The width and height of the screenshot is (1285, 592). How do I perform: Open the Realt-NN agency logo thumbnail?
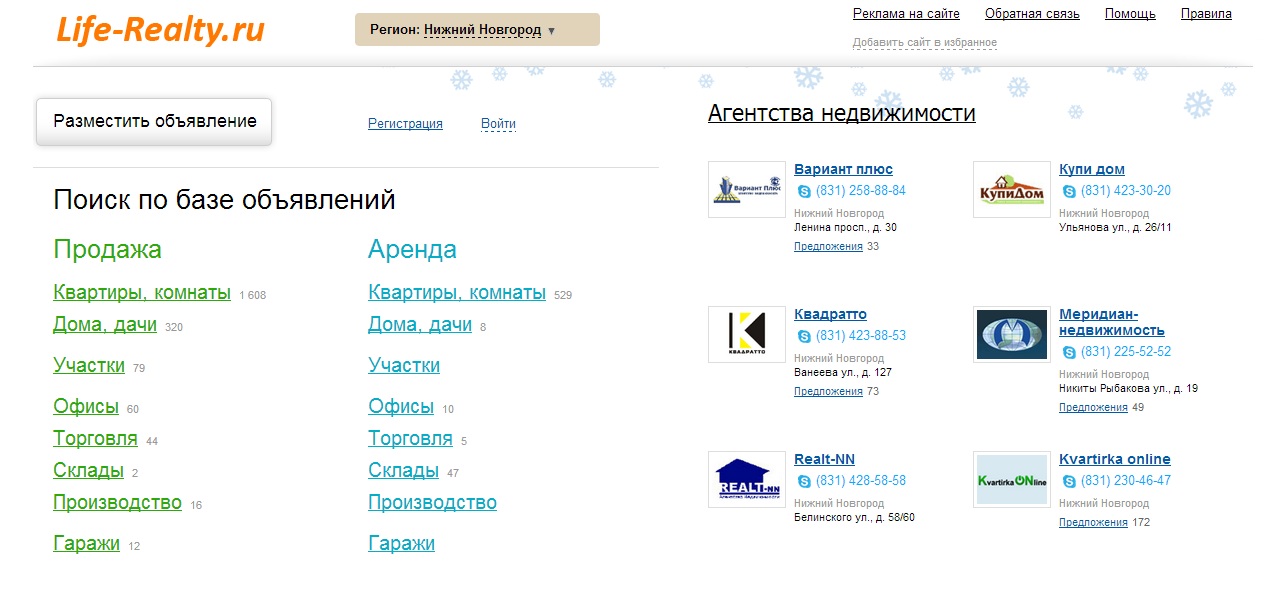click(x=745, y=479)
